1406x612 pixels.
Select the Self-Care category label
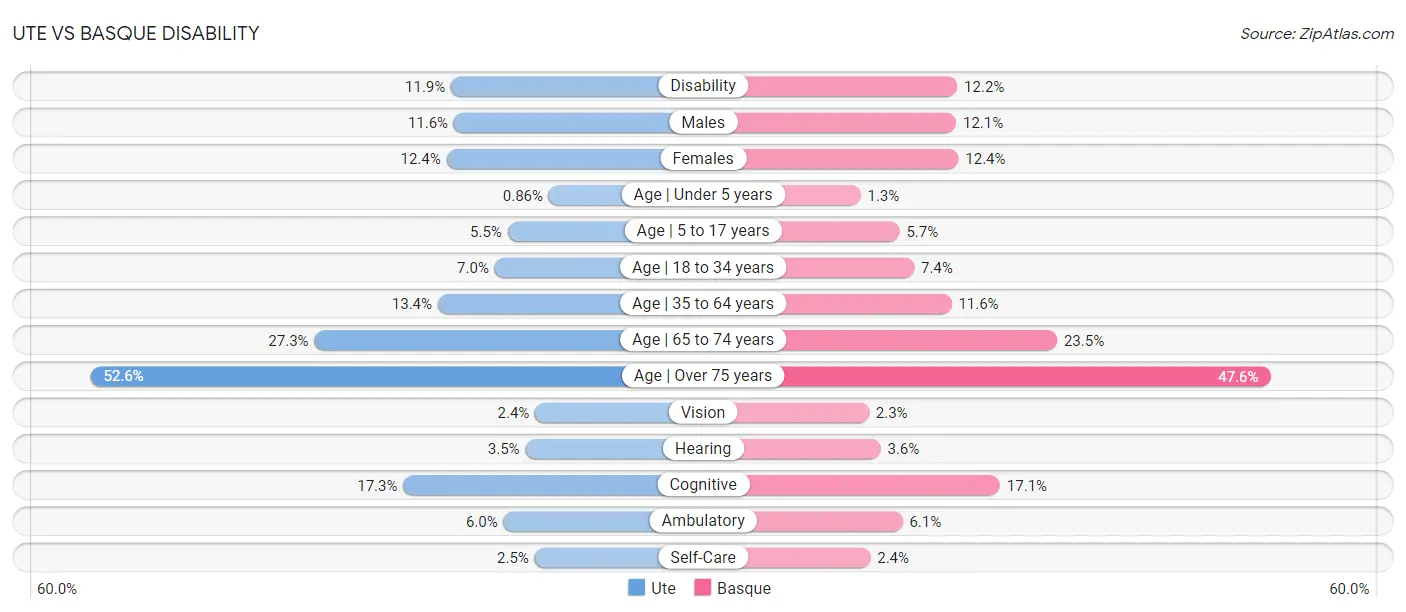[x=703, y=557]
